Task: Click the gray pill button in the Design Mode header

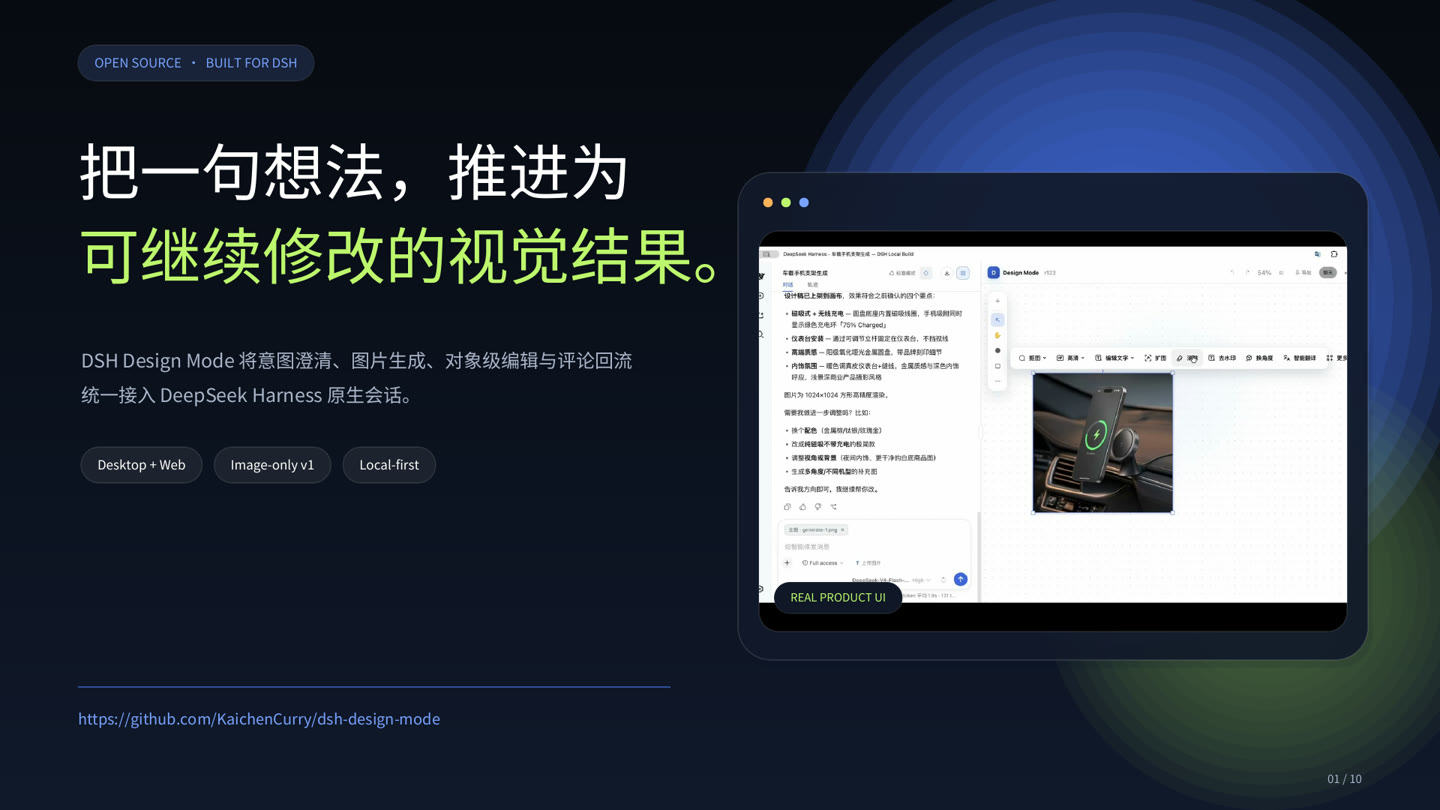Action: point(1328,273)
